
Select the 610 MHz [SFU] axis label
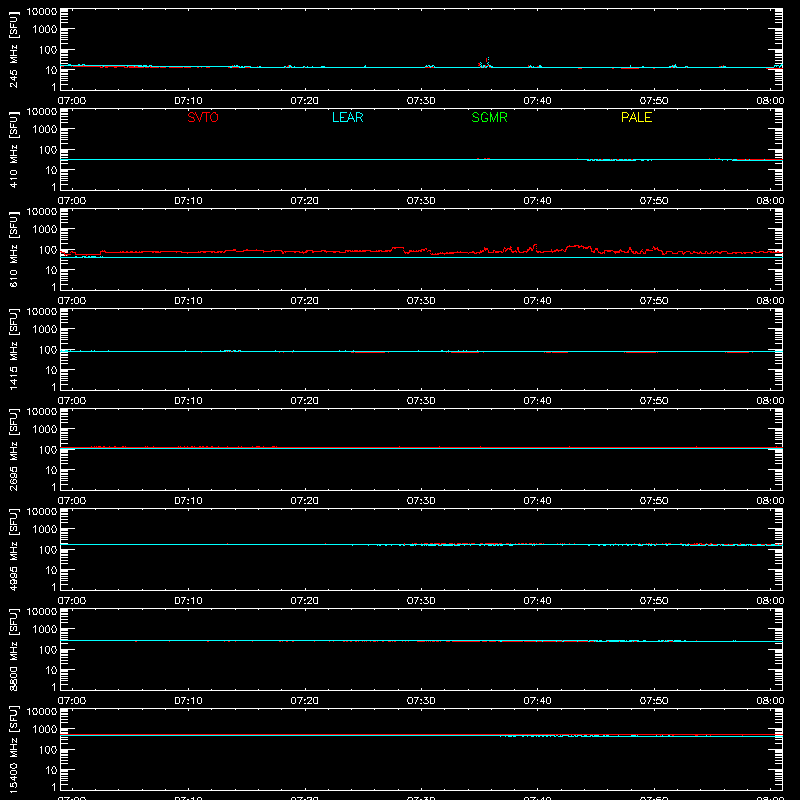click(x=13, y=249)
